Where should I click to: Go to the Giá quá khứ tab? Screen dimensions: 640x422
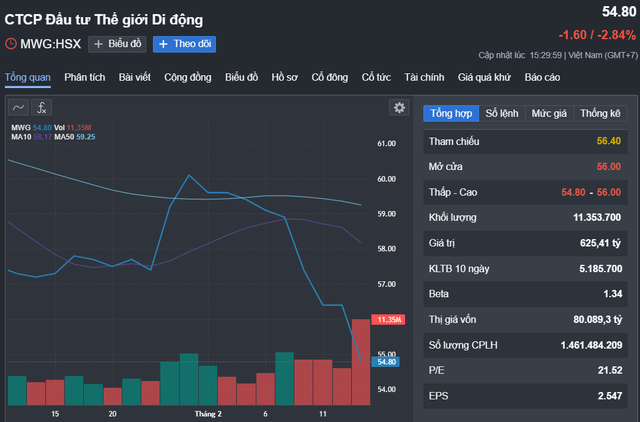click(484, 77)
